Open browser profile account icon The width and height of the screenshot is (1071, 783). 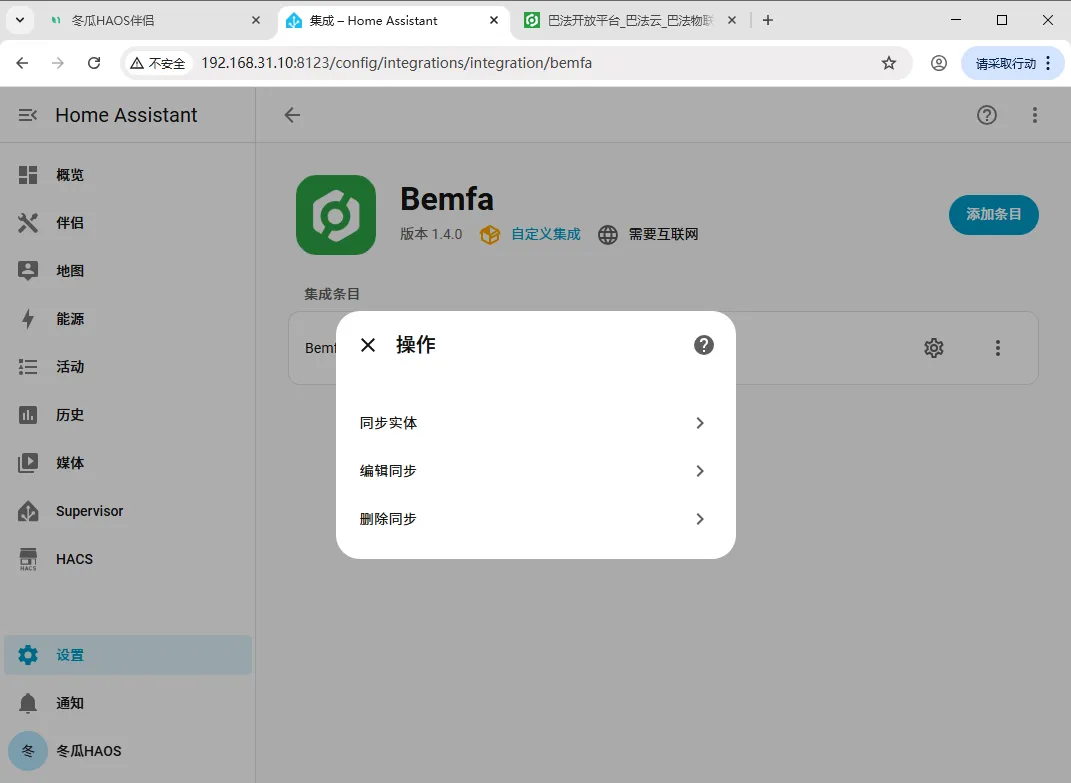938,63
